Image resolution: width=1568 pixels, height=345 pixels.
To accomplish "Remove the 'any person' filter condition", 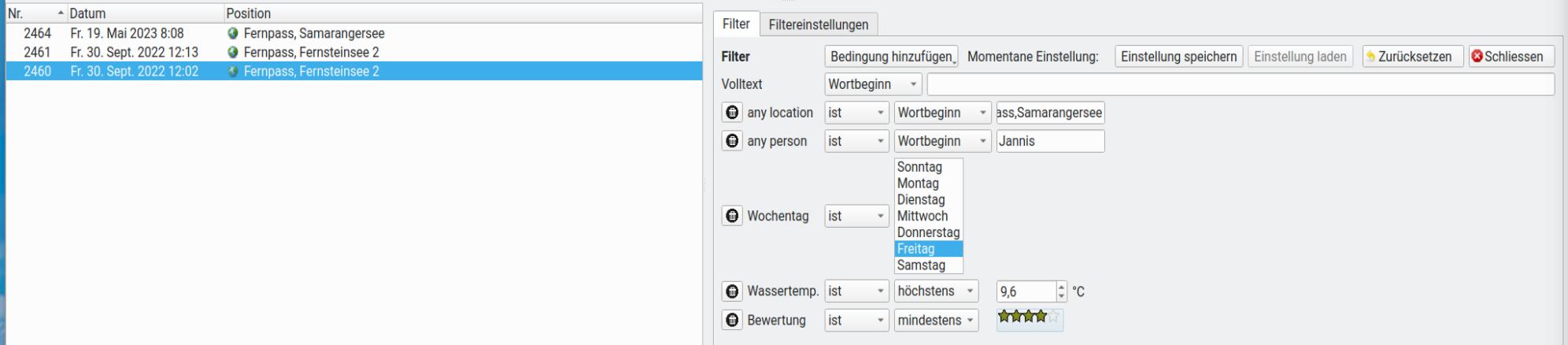I will 732,141.
